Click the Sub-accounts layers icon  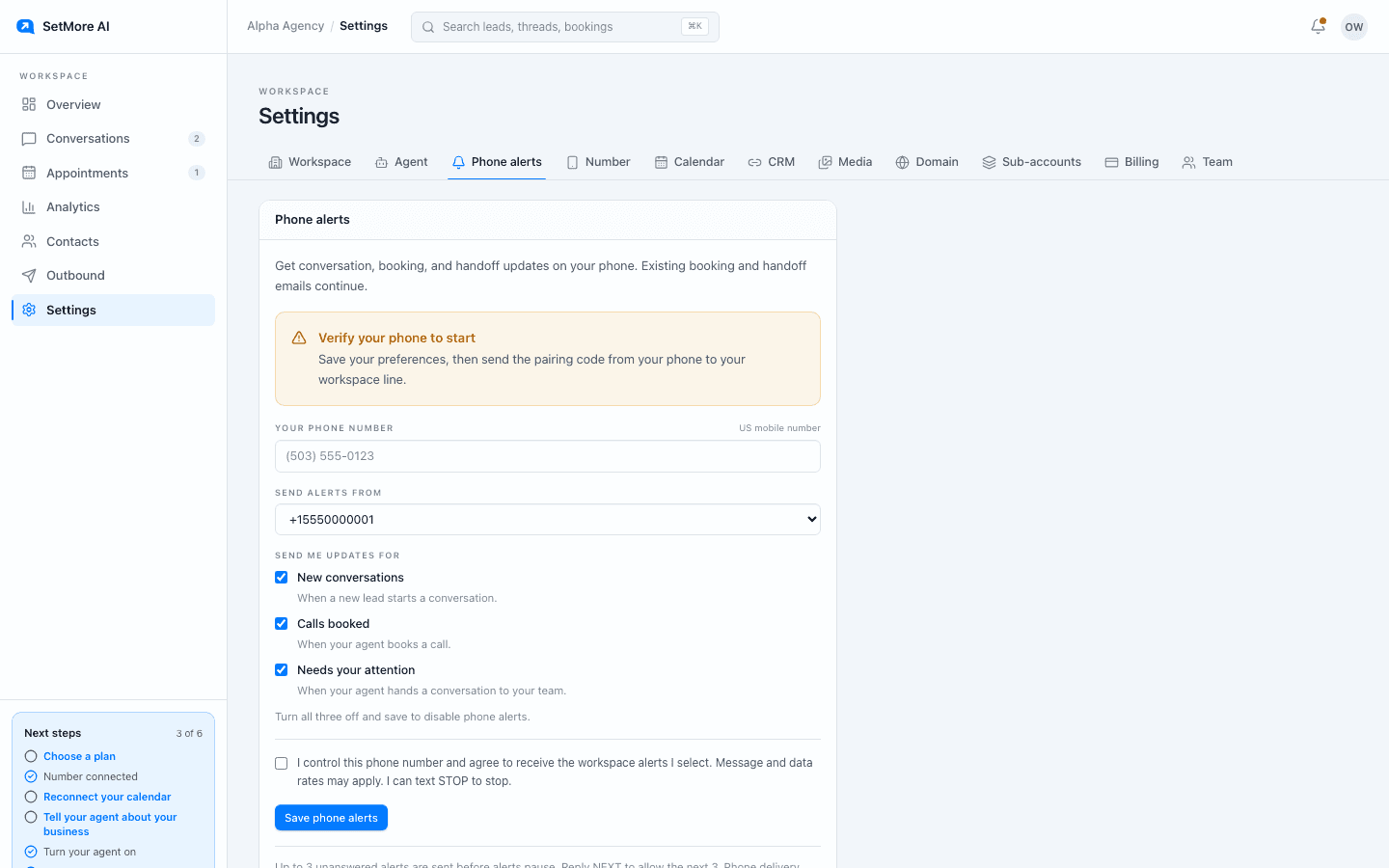989,162
